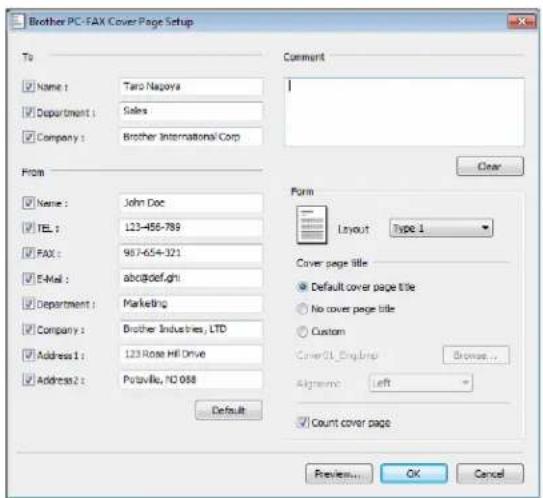Click the Brother Industries, LTD field
This screenshot has width=543, height=498.
pyautogui.click(x=191, y=329)
